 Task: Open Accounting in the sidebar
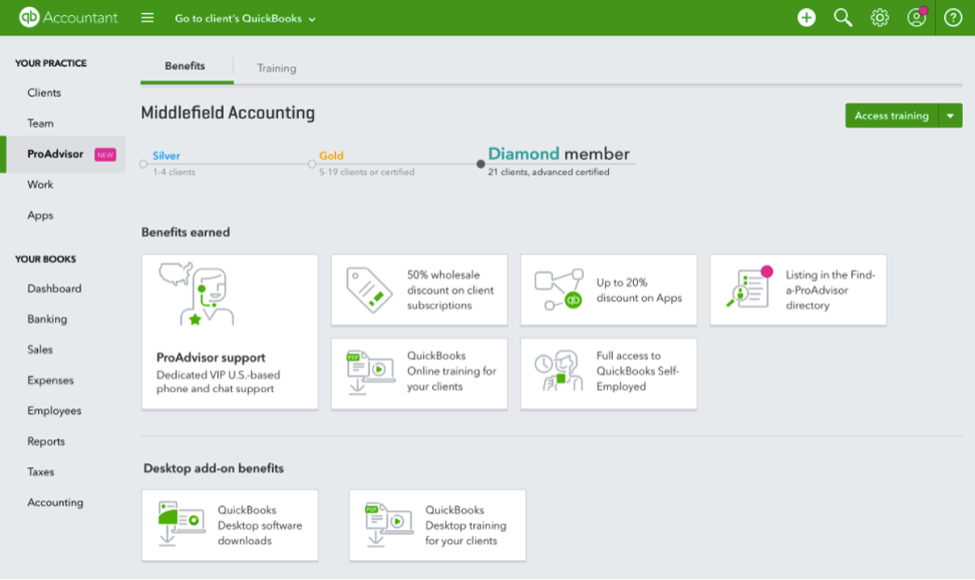coord(55,502)
